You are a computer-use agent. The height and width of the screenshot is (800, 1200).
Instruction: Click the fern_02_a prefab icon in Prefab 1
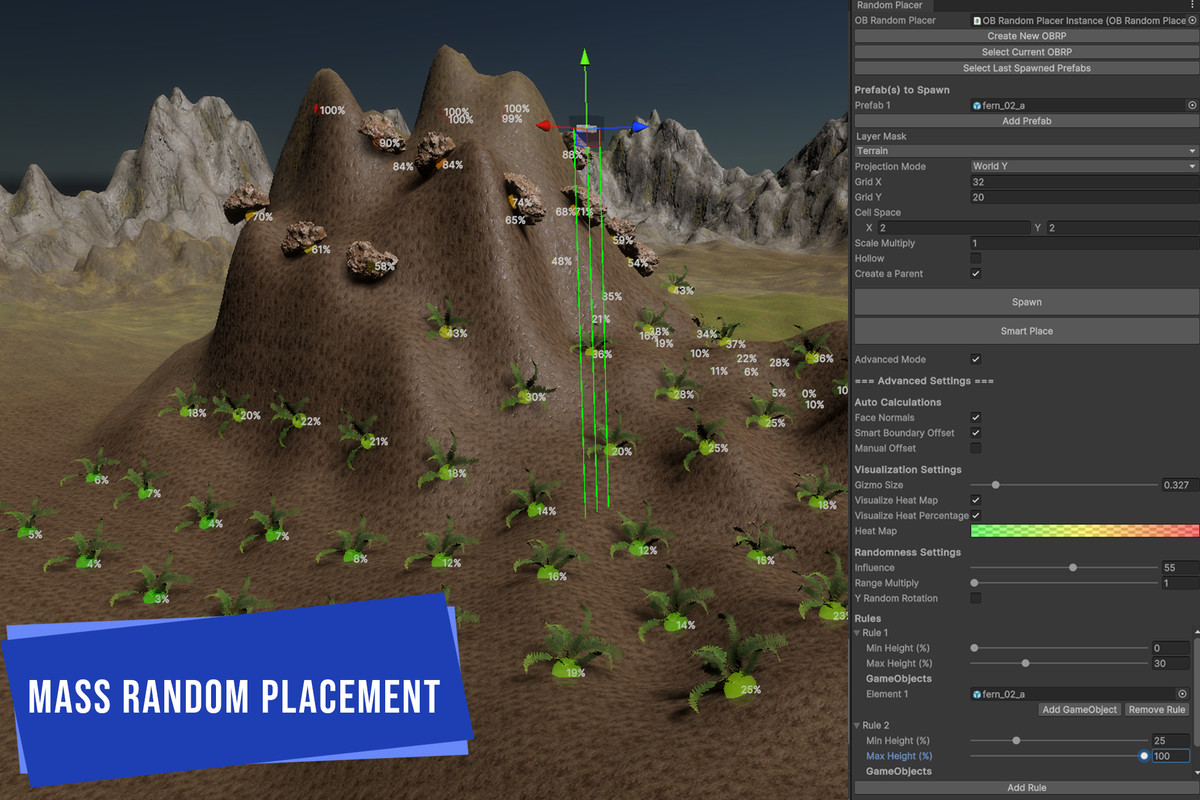[x=977, y=105]
